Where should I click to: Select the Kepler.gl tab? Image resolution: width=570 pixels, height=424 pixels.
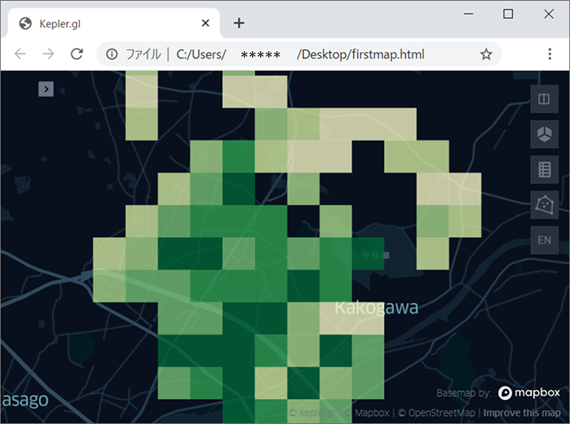click(113, 24)
